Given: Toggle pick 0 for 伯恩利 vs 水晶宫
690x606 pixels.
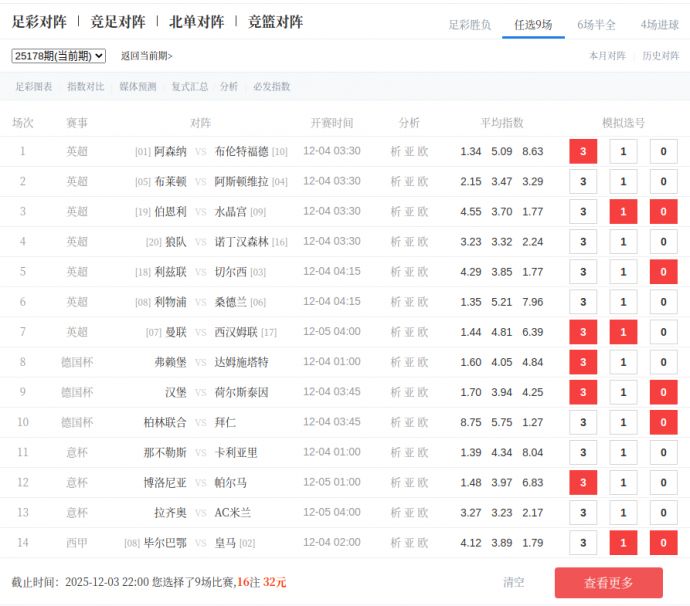Looking at the screenshot, I should pos(663,212).
